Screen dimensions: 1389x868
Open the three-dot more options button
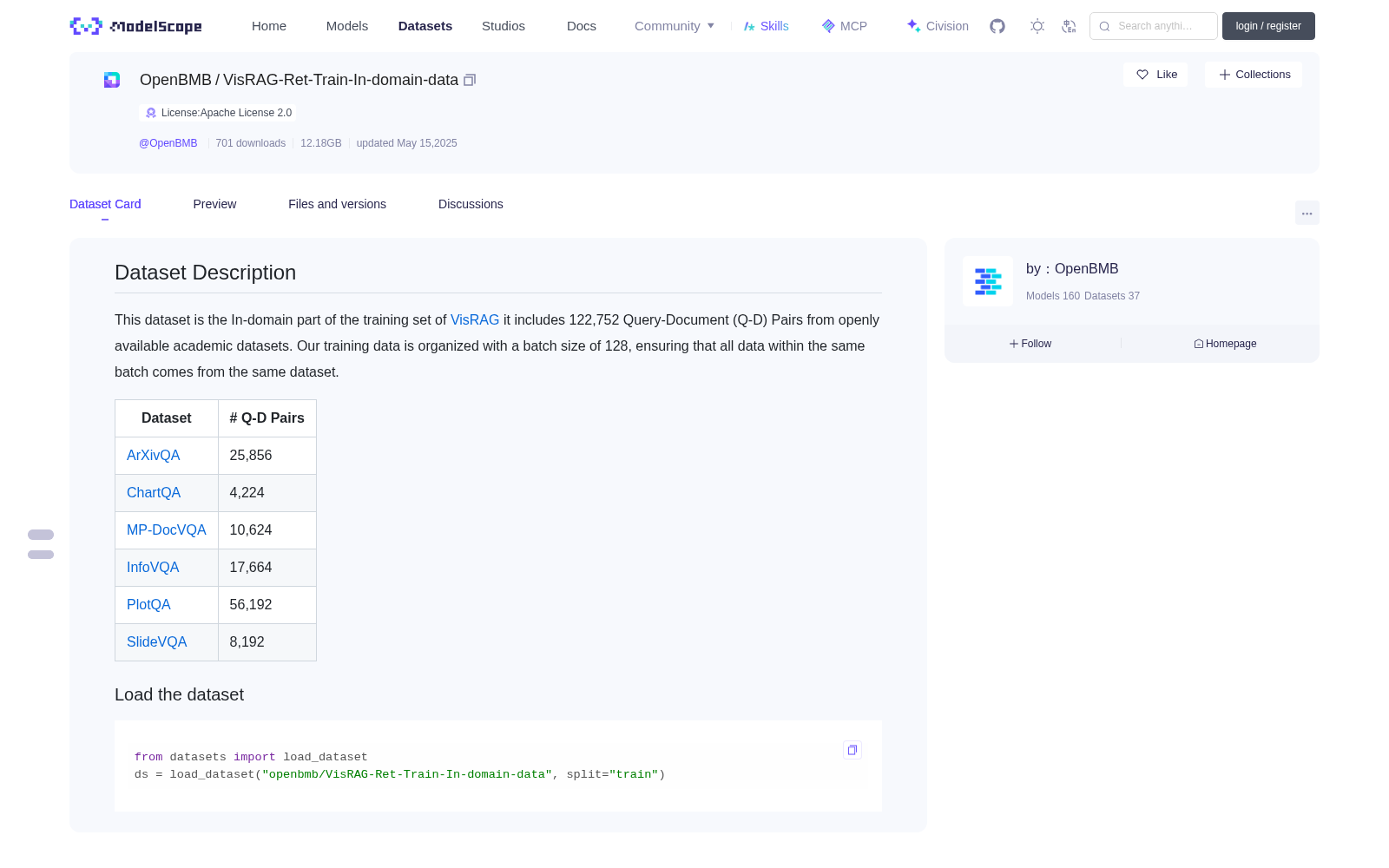pos(1307,214)
